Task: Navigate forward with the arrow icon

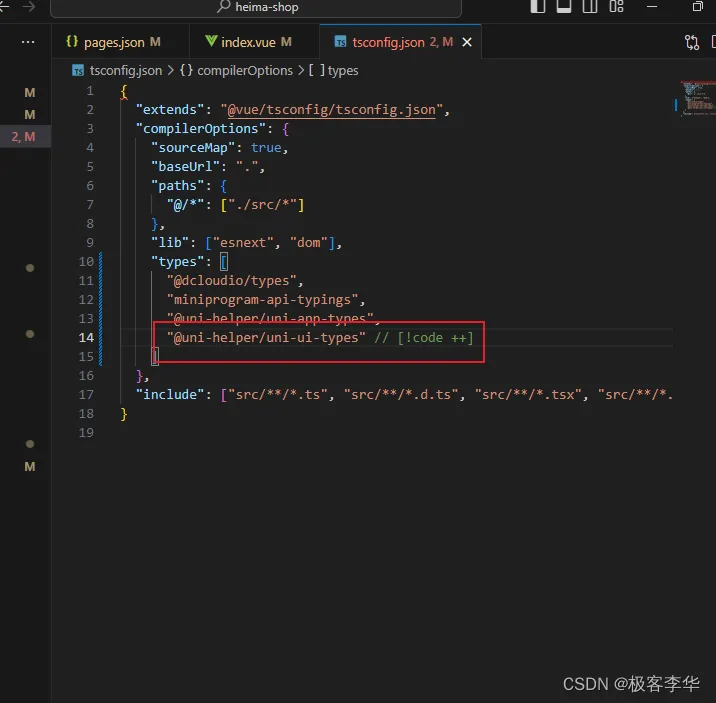Action: pos(29,6)
